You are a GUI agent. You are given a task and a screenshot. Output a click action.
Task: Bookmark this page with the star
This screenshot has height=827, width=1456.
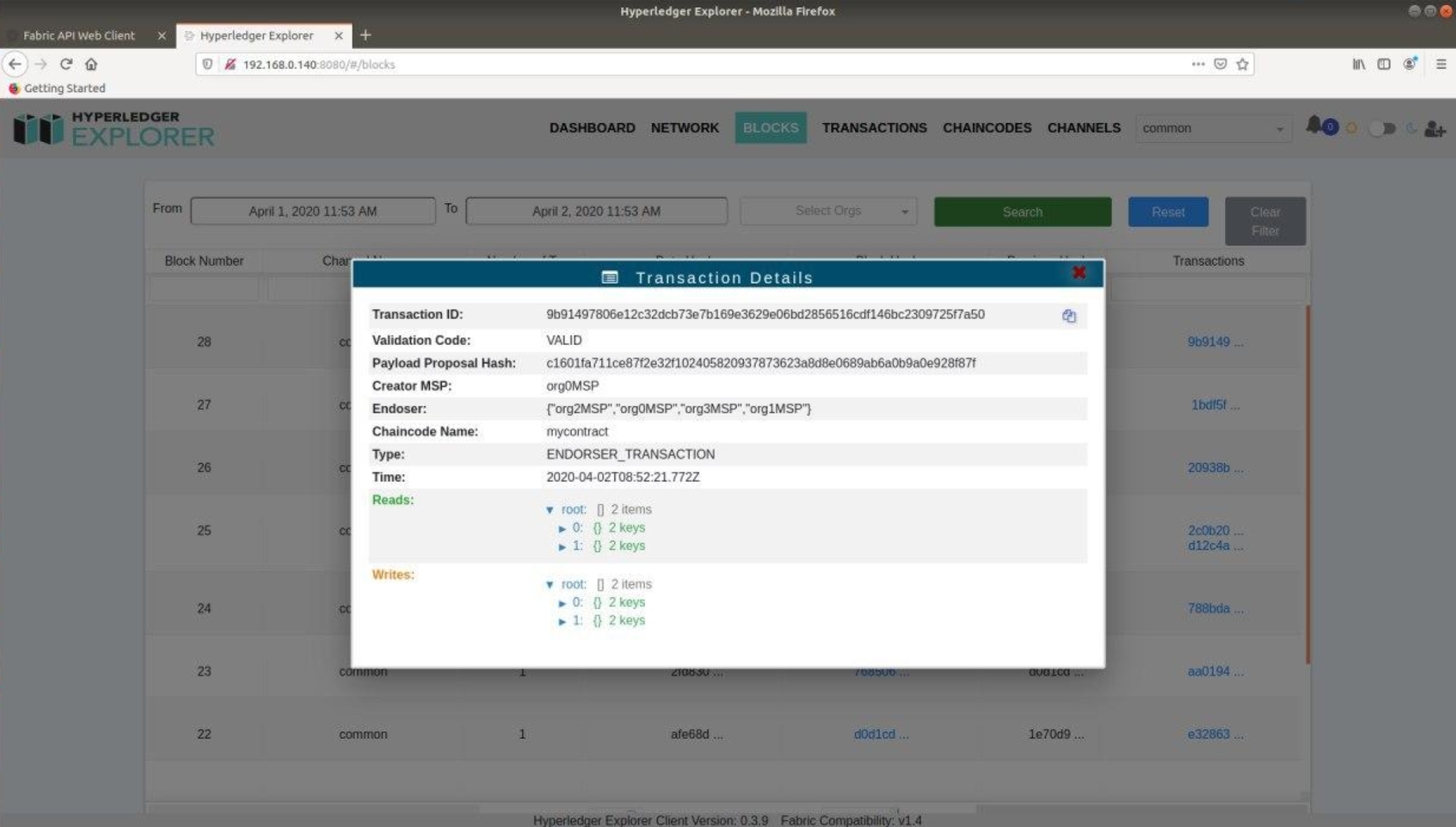click(x=1242, y=64)
